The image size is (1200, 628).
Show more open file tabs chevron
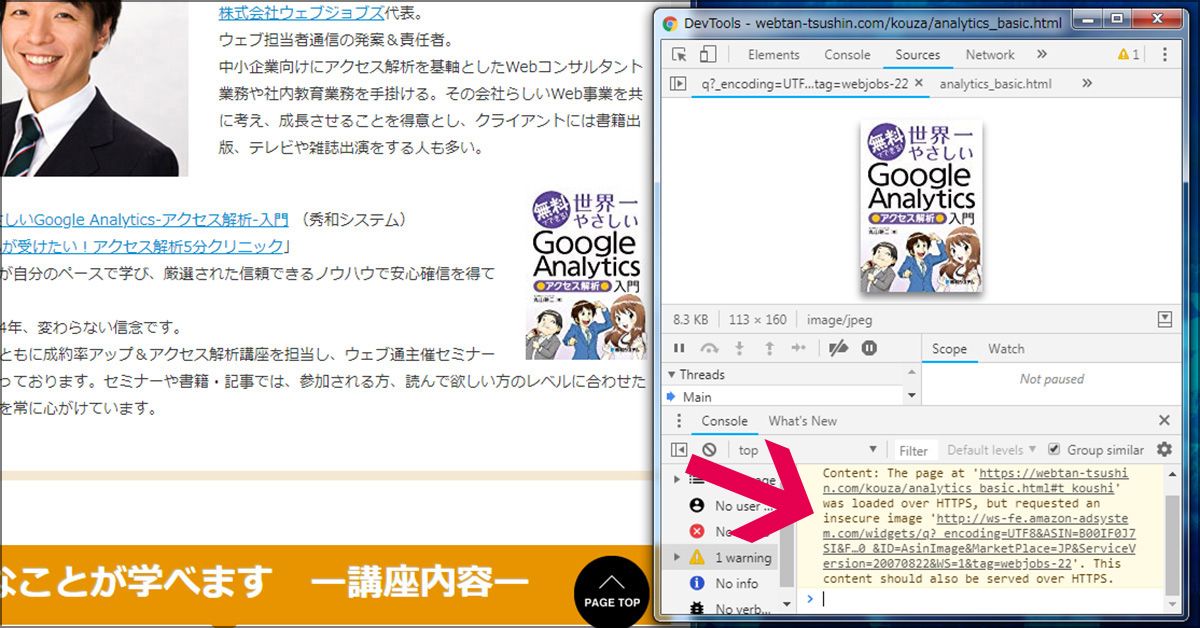point(1087,84)
